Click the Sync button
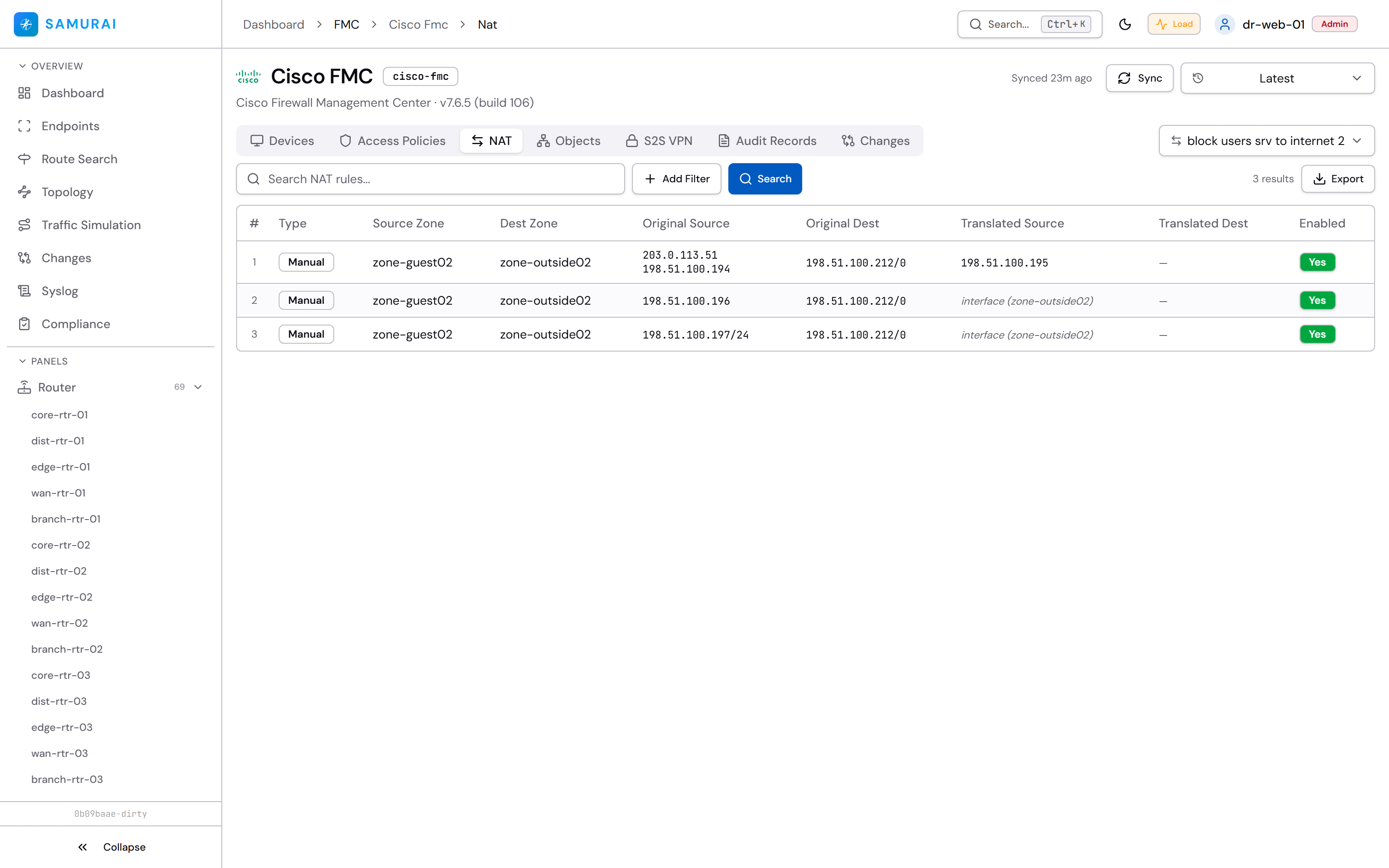1389x868 pixels. pos(1139,78)
